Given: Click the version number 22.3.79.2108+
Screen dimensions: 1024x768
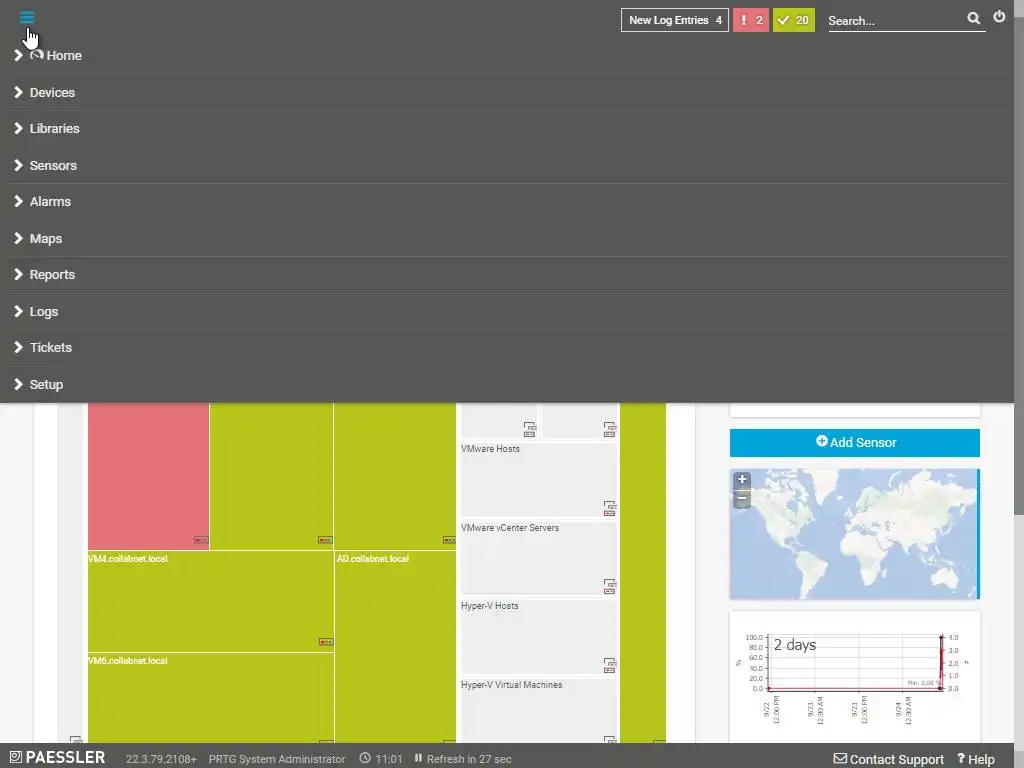Looking at the screenshot, I should pos(161,759).
